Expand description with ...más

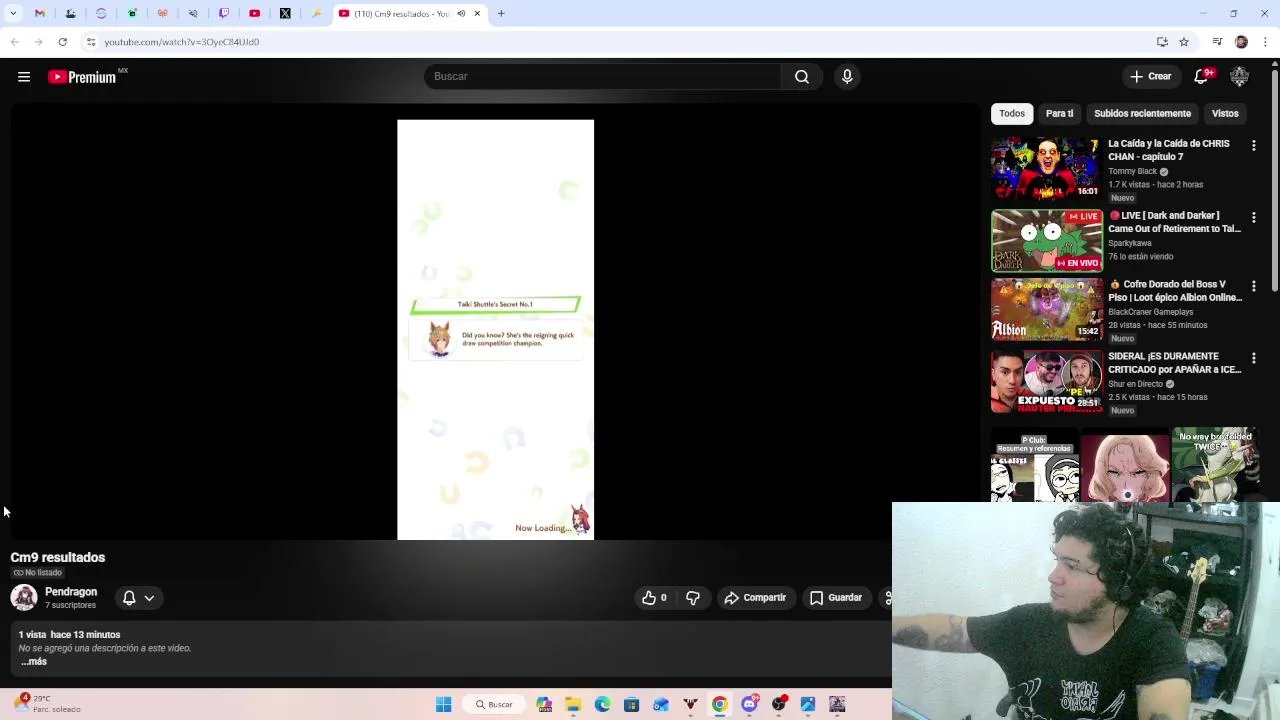click(33, 662)
